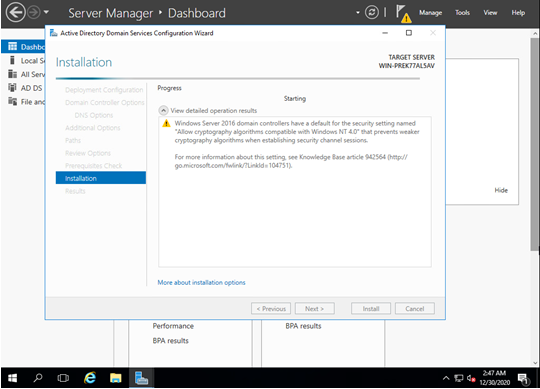The width and height of the screenshot is (540, 389).
Task: Select Review Options wizard step
Action: (x=88, y=153)
